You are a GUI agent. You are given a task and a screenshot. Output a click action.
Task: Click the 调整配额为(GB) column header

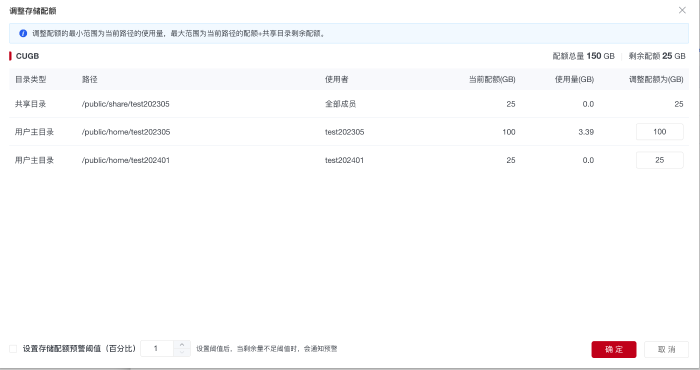point(656,79)
